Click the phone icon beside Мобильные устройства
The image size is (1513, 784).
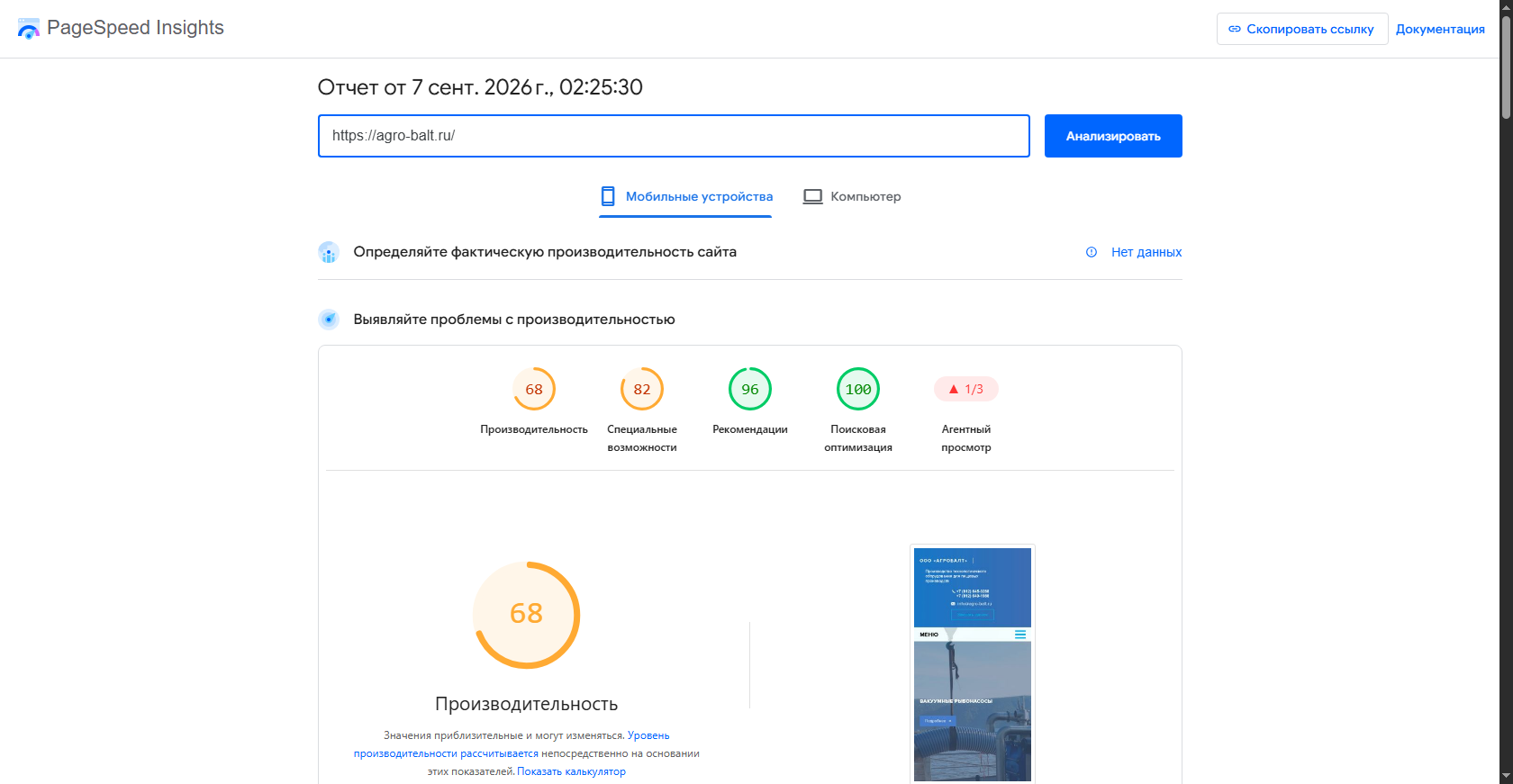(608, 196)
